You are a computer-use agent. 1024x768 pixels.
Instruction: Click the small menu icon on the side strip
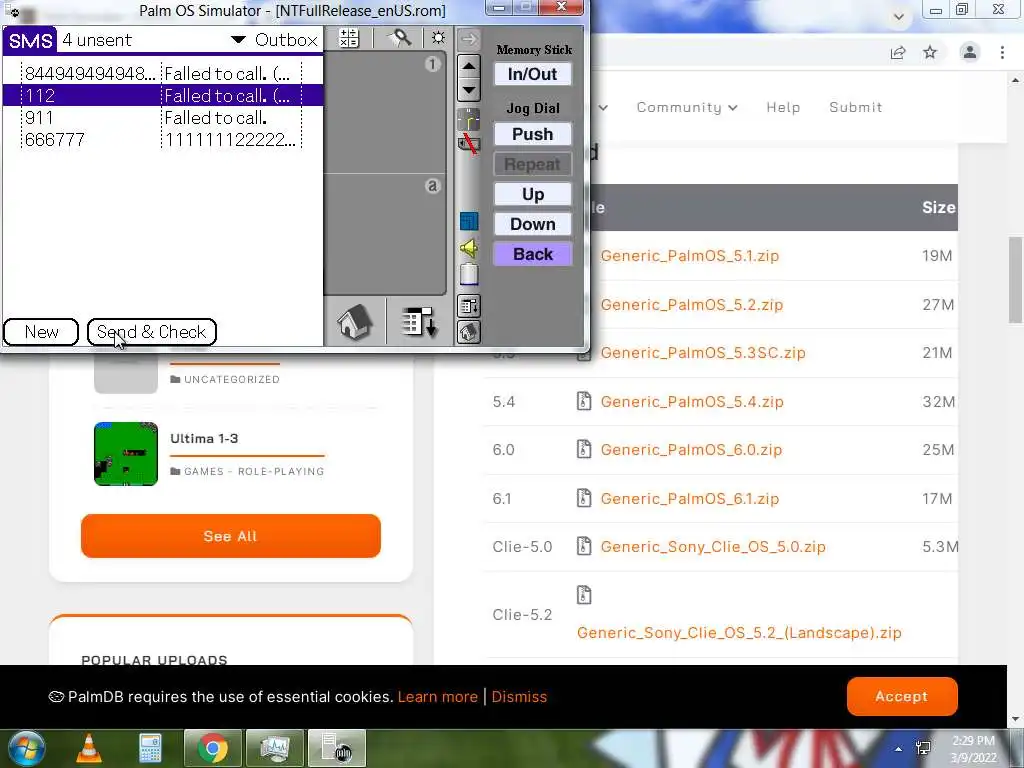coord(469,306)
